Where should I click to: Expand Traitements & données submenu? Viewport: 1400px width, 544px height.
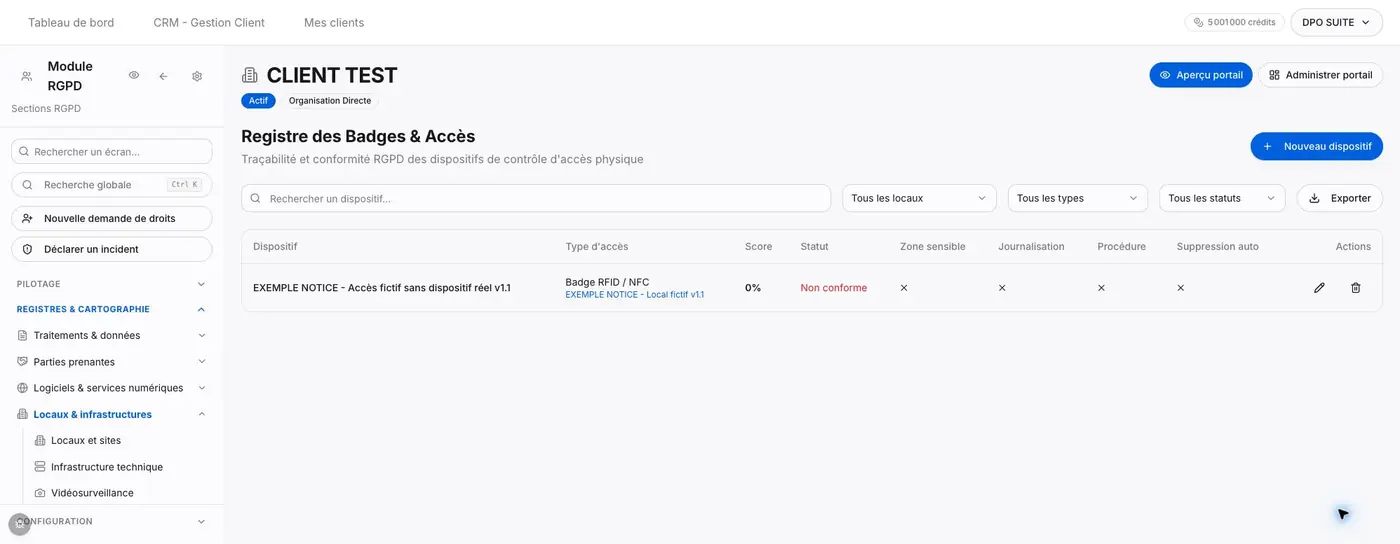click(x=112, y=335)
